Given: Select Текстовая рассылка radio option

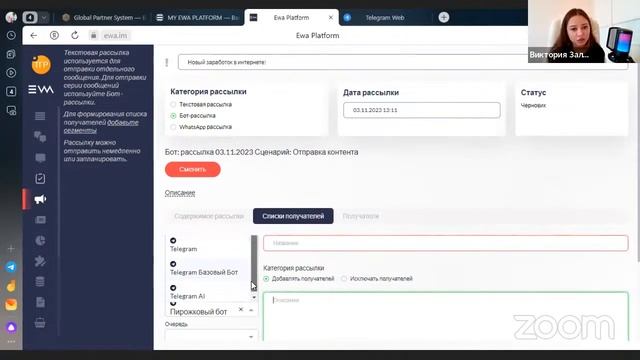Looking at the screenshot, I should point(173,104).
